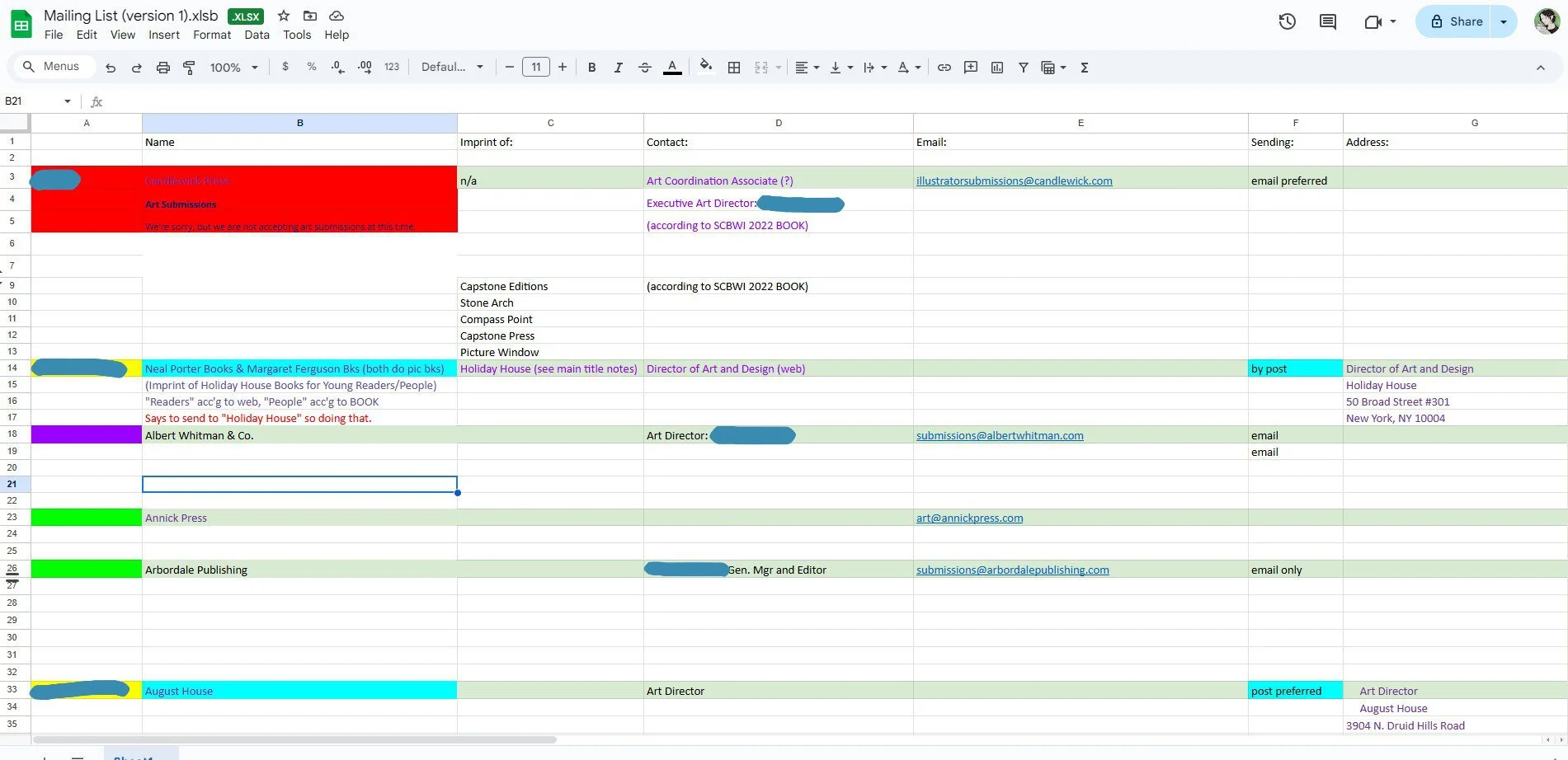The image size is (1568, 760).
Task: Insert chart icon
Action: click(x=997, y=68)
